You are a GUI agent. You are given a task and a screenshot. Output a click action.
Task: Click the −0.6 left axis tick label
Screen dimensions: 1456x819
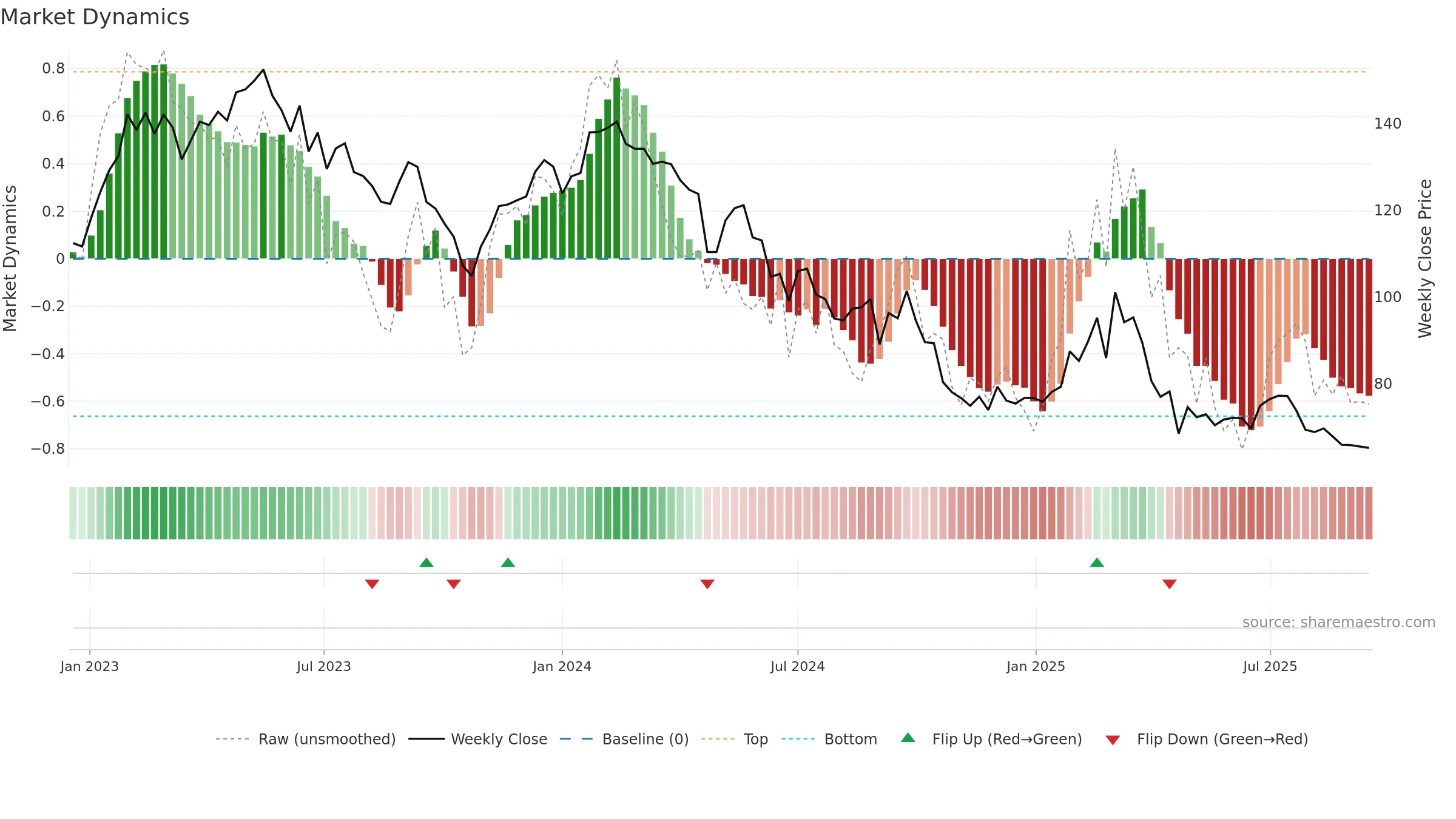48,402
